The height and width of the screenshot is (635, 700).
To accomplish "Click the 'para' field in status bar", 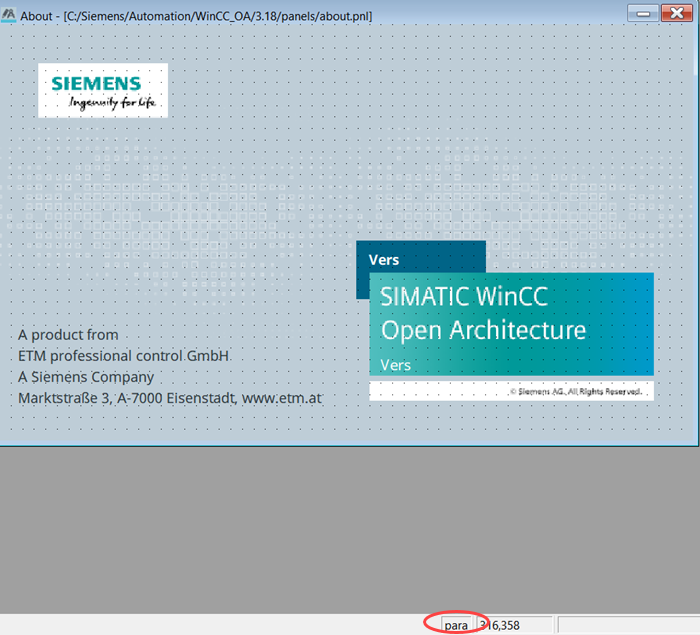I will [x=456, y=625].
